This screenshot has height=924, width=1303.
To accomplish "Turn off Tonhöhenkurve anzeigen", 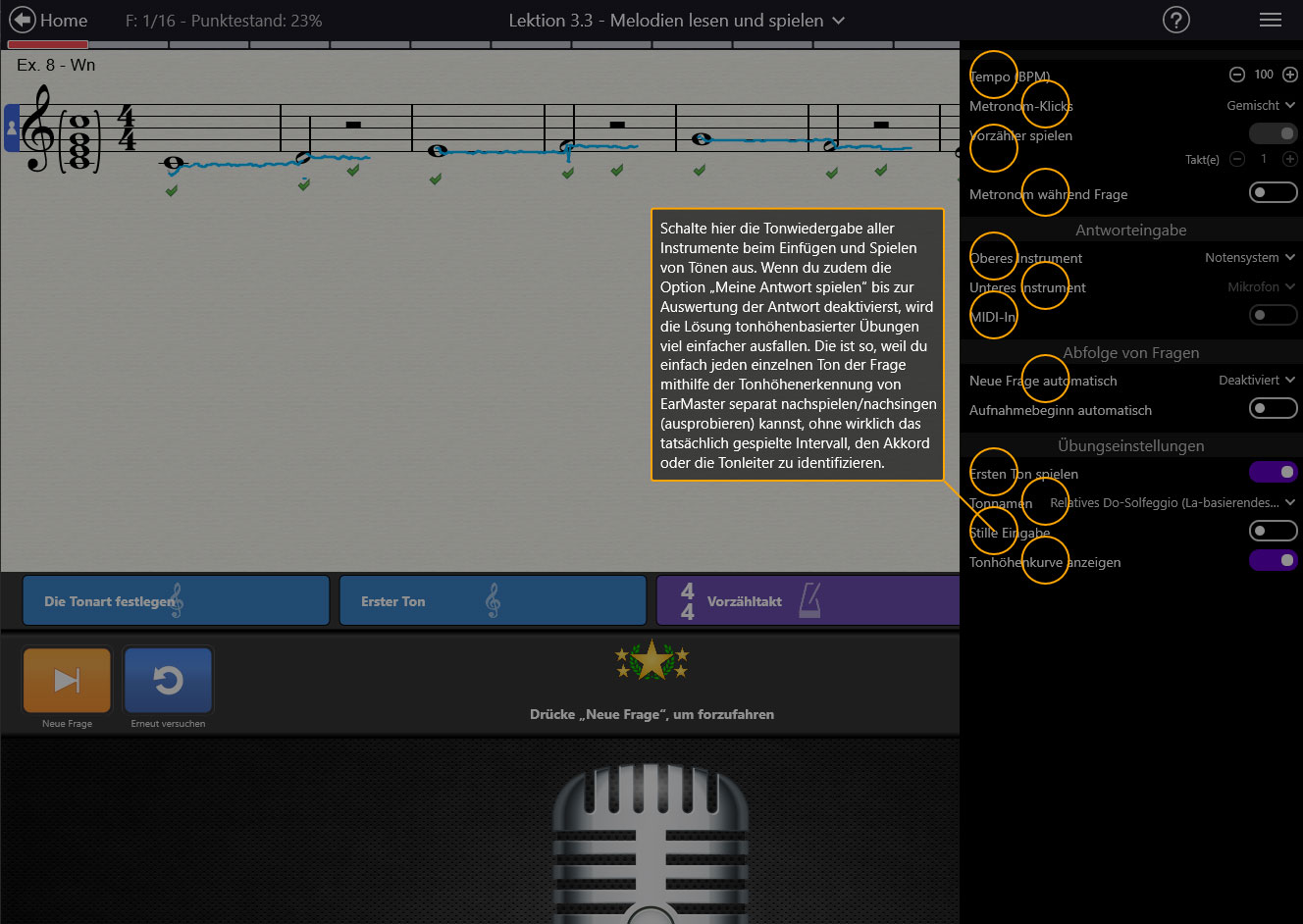I will 1273,560.
